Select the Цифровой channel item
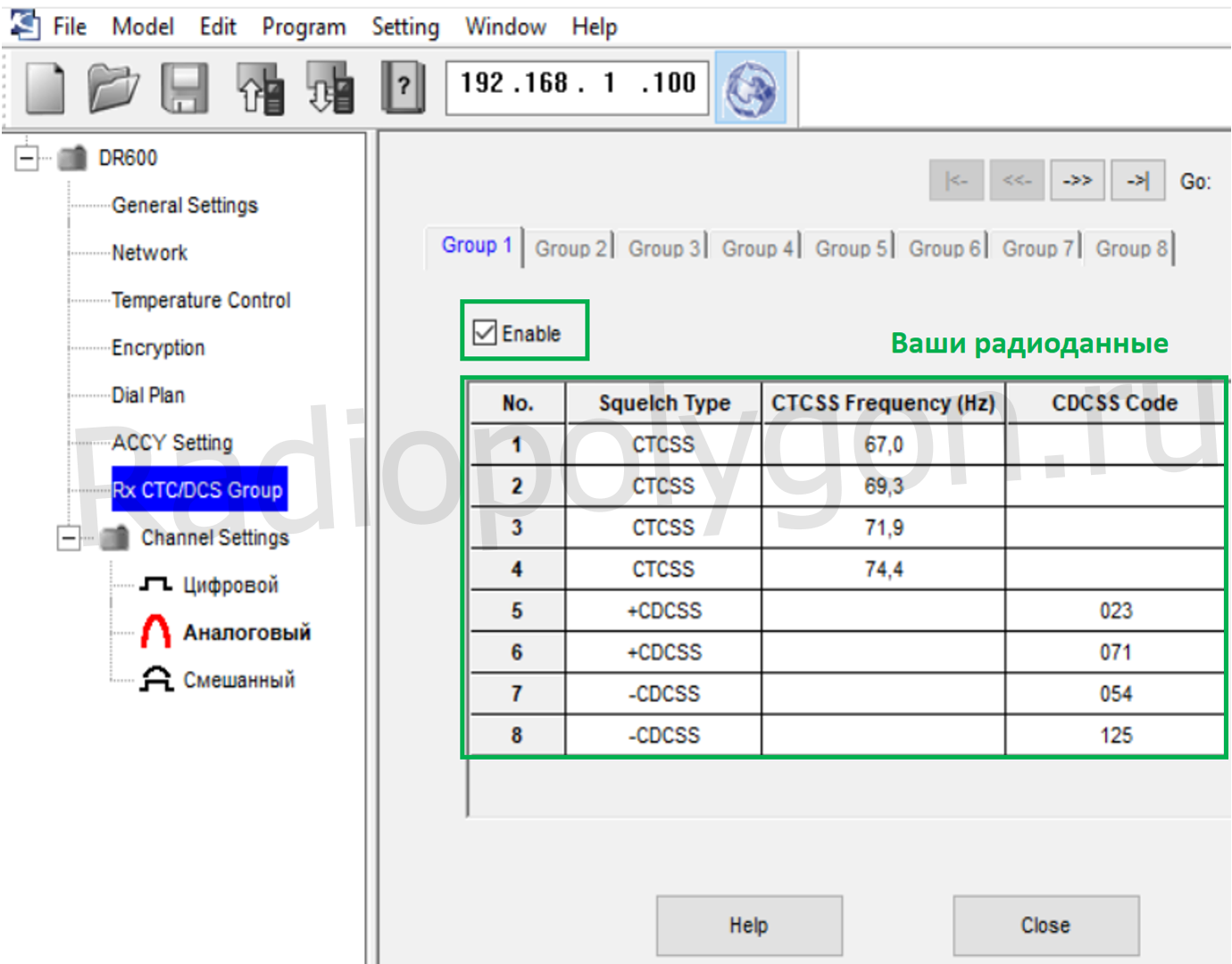This screenshot has height=964, width=1232. (230, 585)
